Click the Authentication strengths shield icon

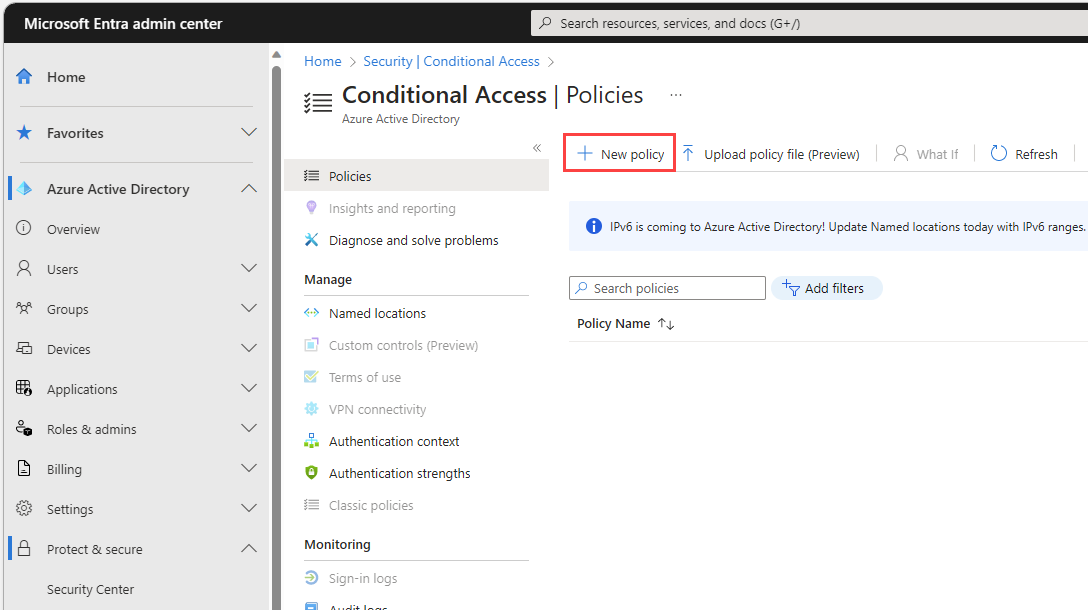312,473
